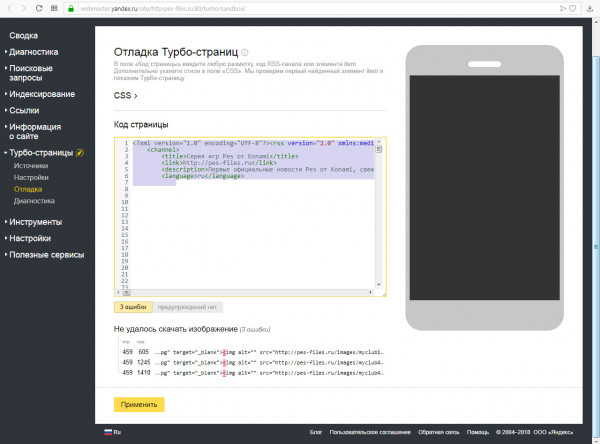Click the browser back arrow

(10, 8)
